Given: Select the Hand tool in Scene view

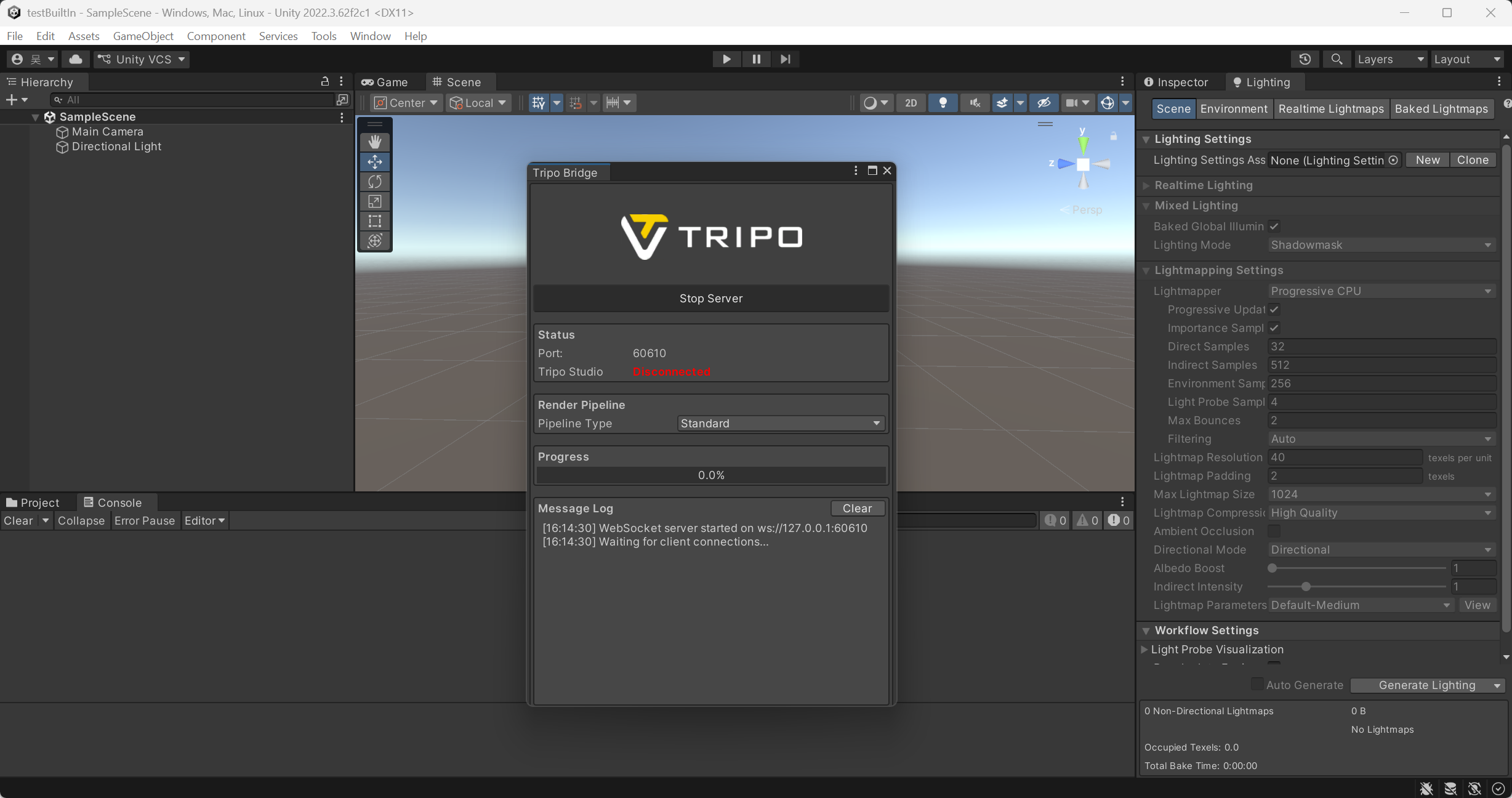Looking at the screenshot, I should (x=375, y=142).
